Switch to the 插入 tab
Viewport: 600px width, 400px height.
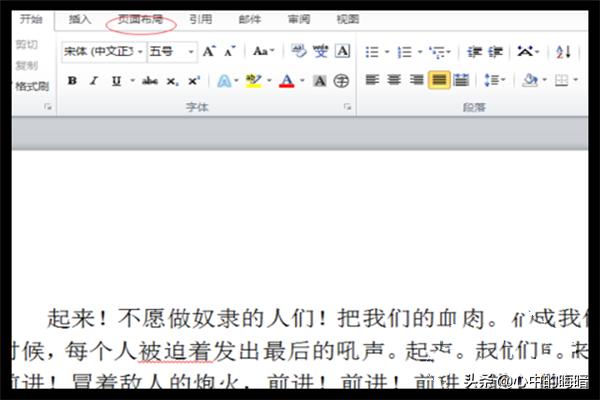coord(80,19)
